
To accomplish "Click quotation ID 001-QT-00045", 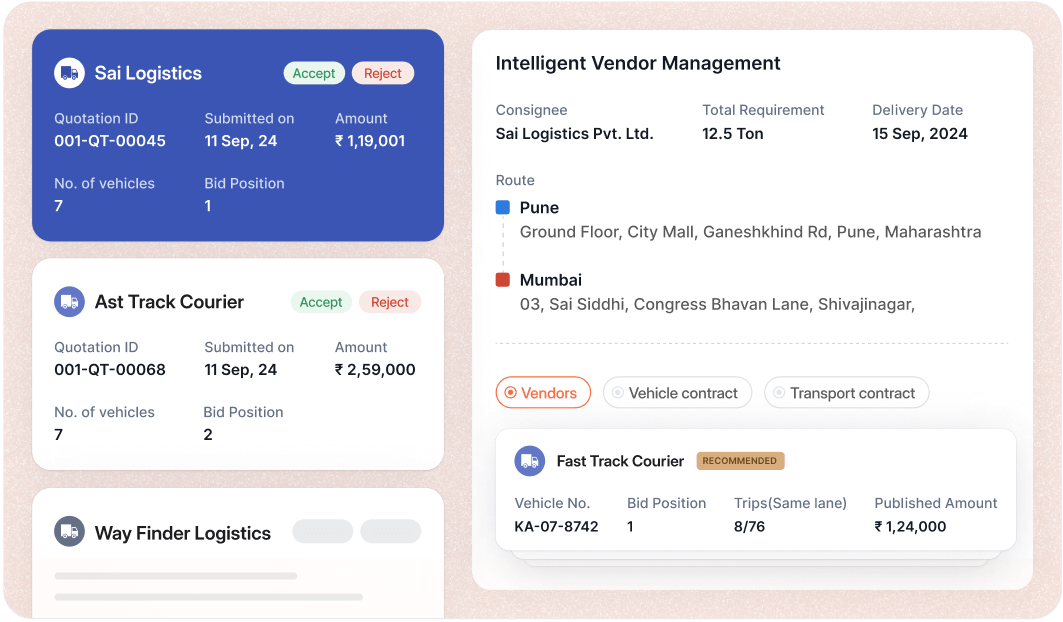I will (110, 141).
